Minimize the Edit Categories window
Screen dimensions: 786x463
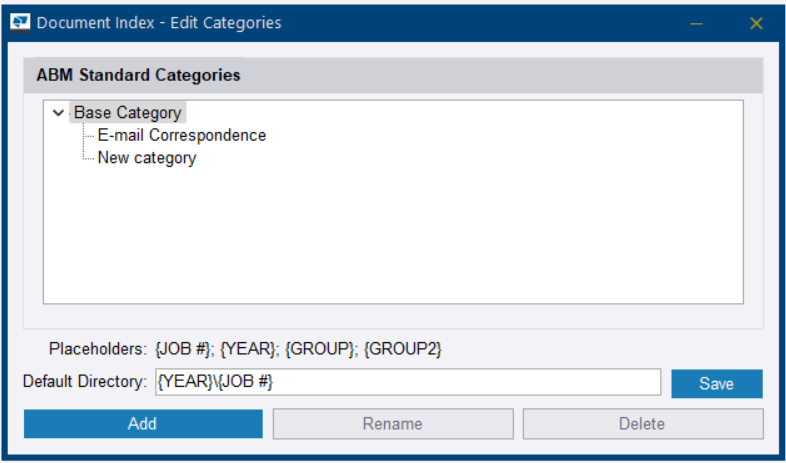pyautogui.click(x=696, y=23)
